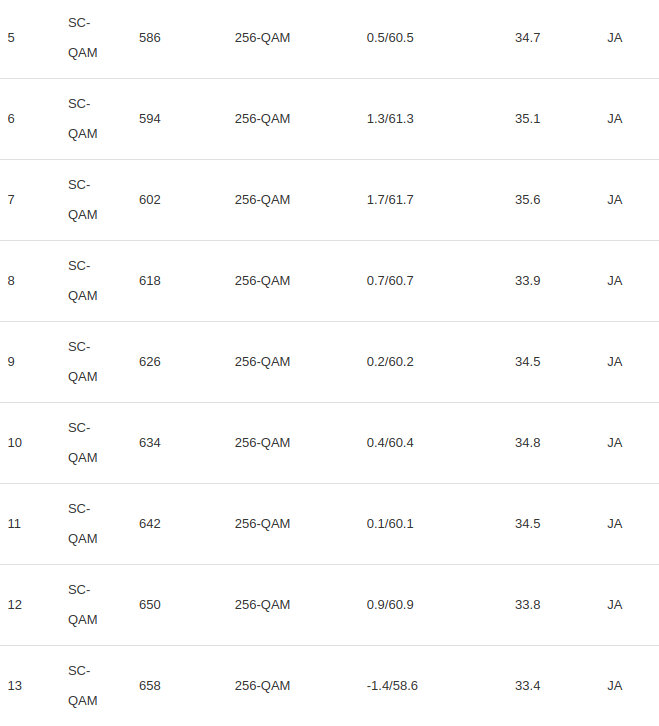
Task: Select frequency 634 in channel 10 row
Action: [149, 443]
